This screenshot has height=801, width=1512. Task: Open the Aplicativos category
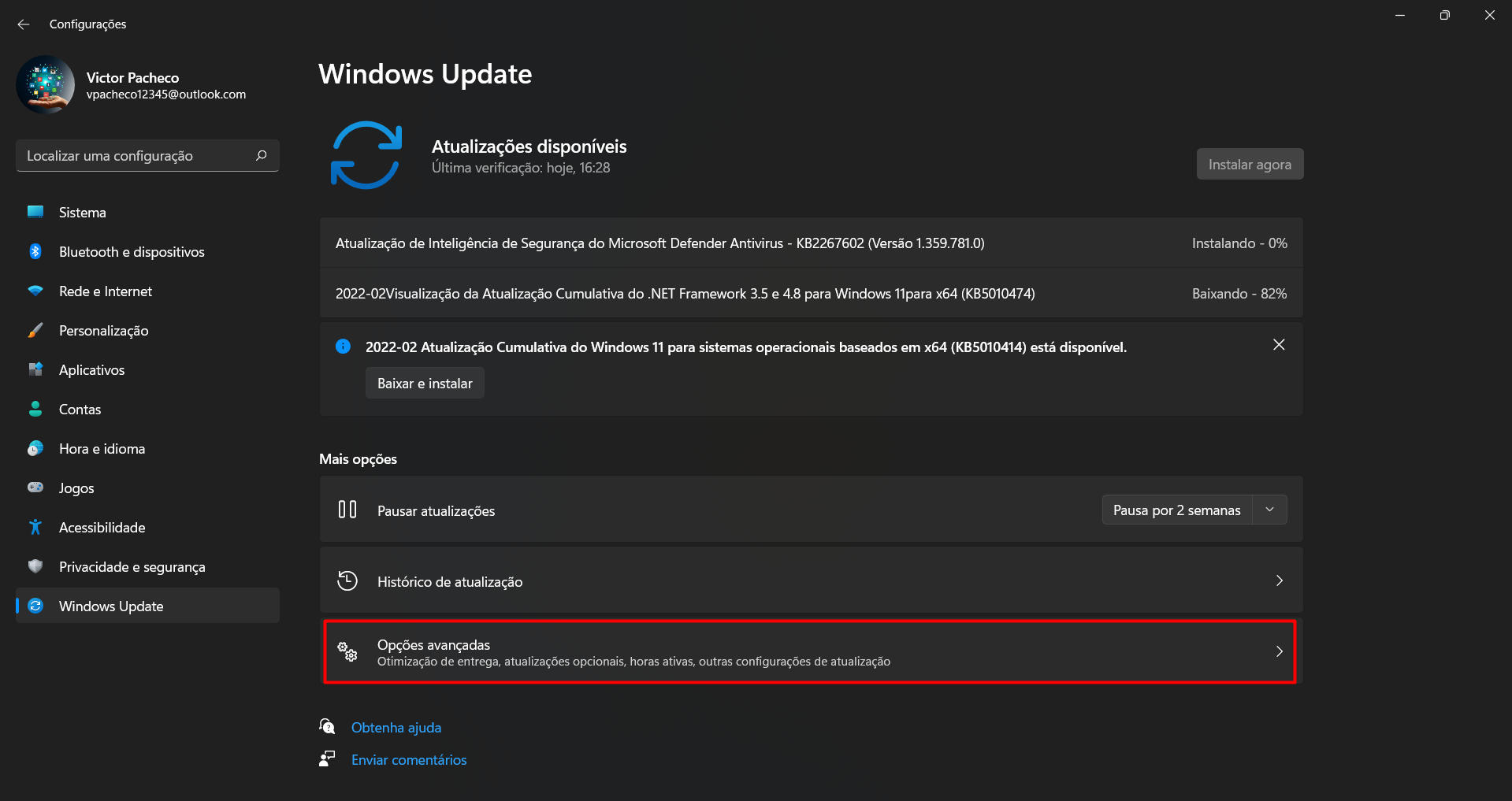147,370
